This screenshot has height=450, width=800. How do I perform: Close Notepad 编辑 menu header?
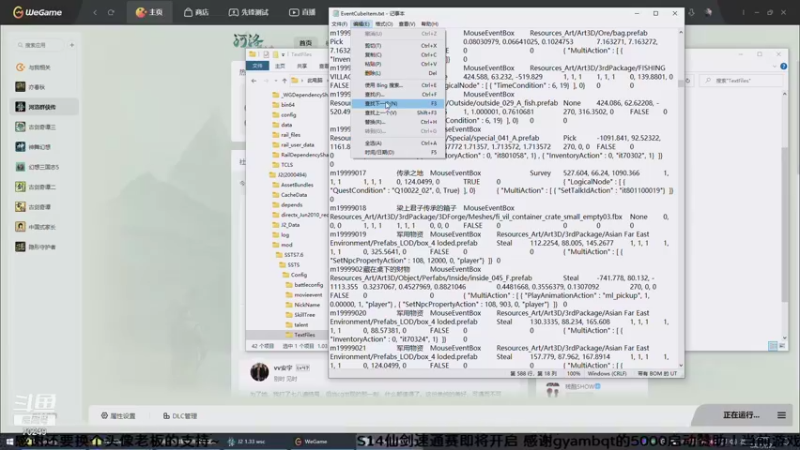(361, 24)
